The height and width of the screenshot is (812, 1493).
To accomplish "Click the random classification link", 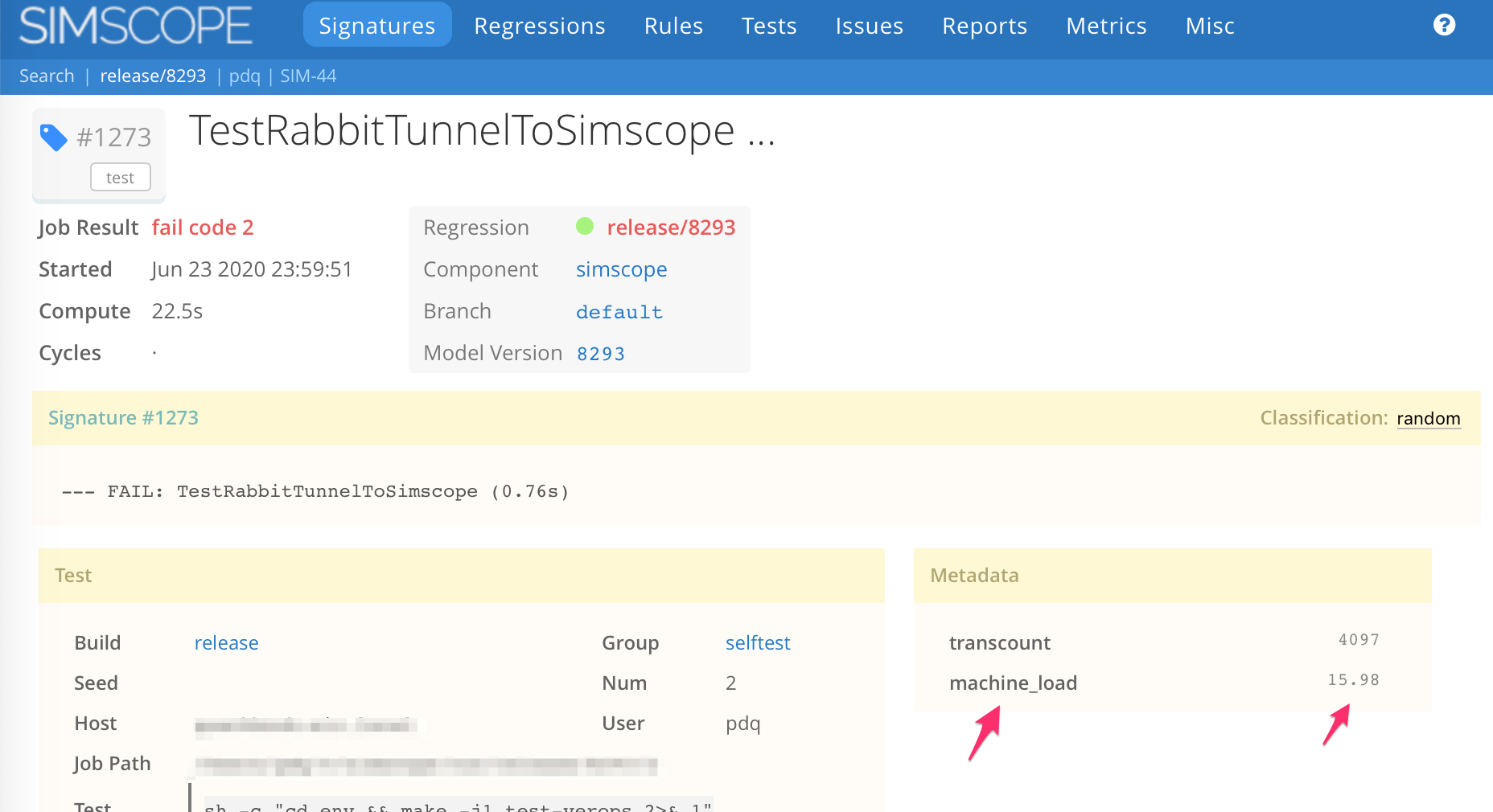I will pyautogui.click(x=1429, y=418).
